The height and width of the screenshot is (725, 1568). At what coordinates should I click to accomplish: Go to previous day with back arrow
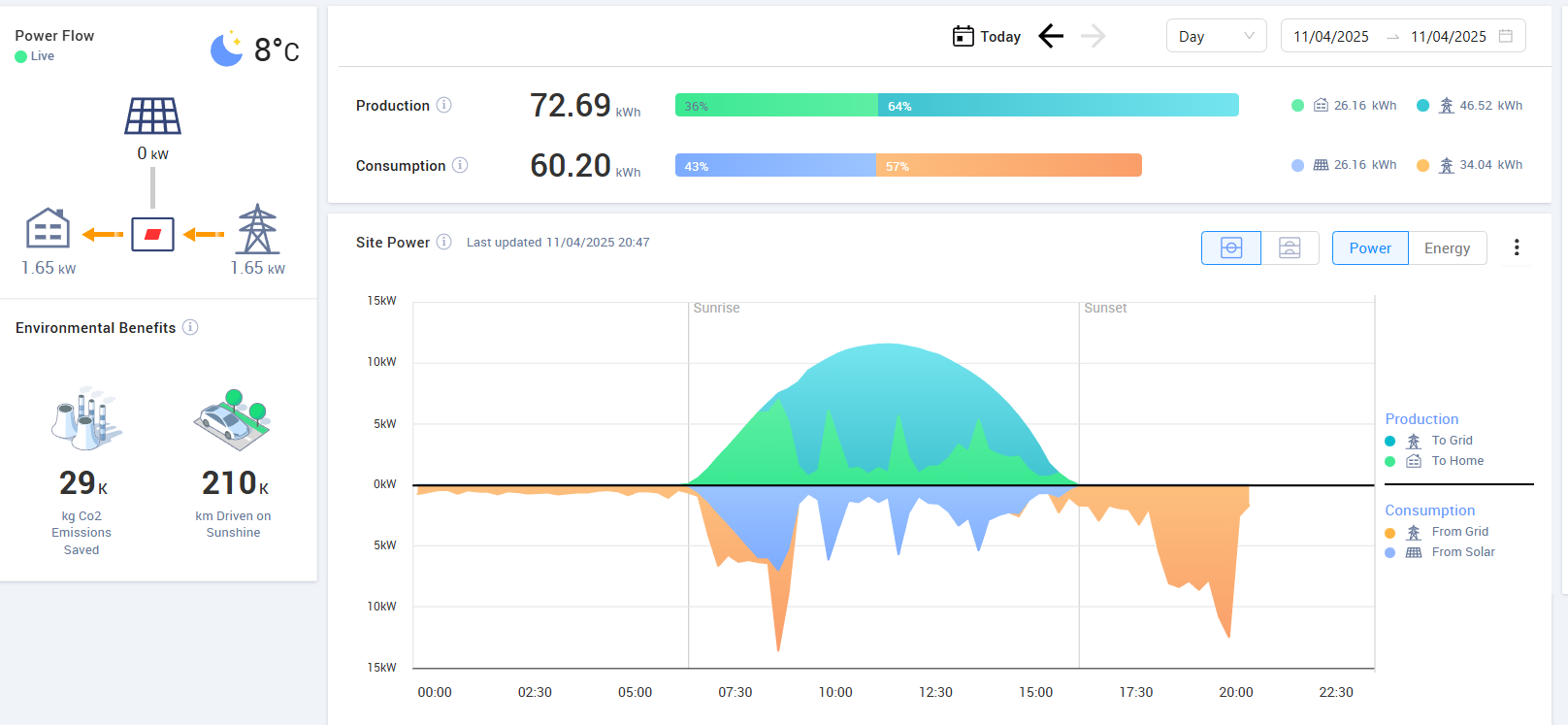pos(1051,37)
